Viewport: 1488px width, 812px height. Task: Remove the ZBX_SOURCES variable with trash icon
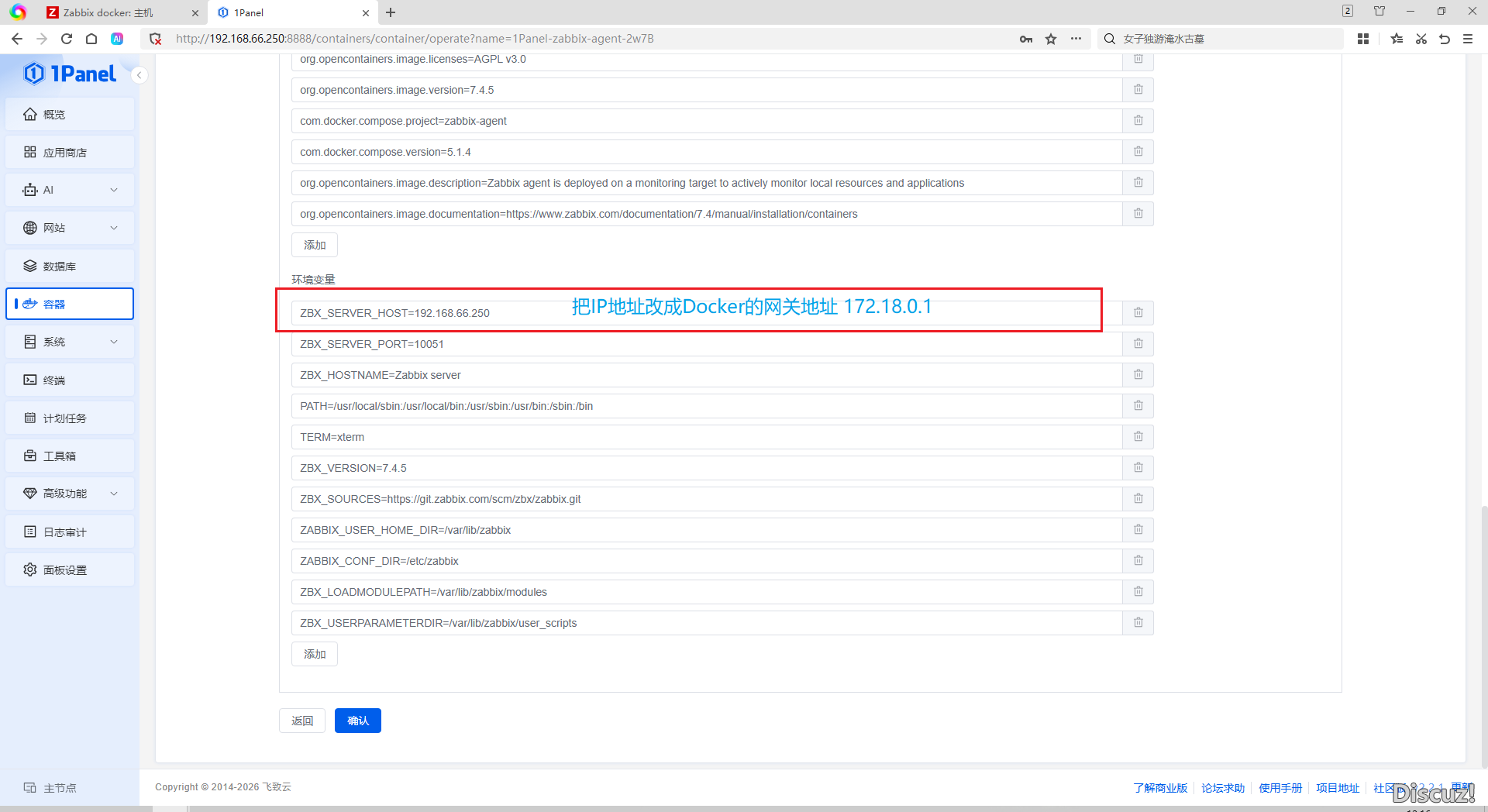[1138, 499]
